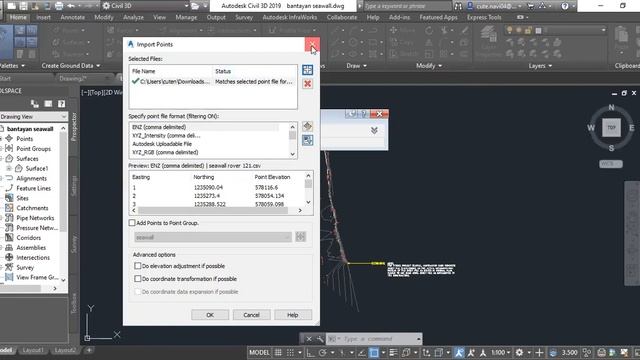Switch to the Layout1 tab
Viewport: 640px width, 360px height.
pos(33,350)
